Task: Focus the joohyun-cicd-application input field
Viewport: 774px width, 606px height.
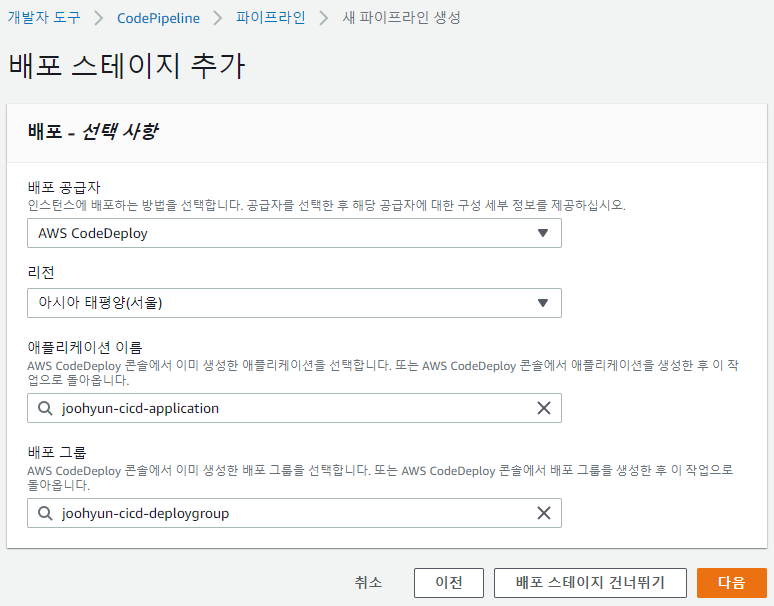Action: point(294,408)
